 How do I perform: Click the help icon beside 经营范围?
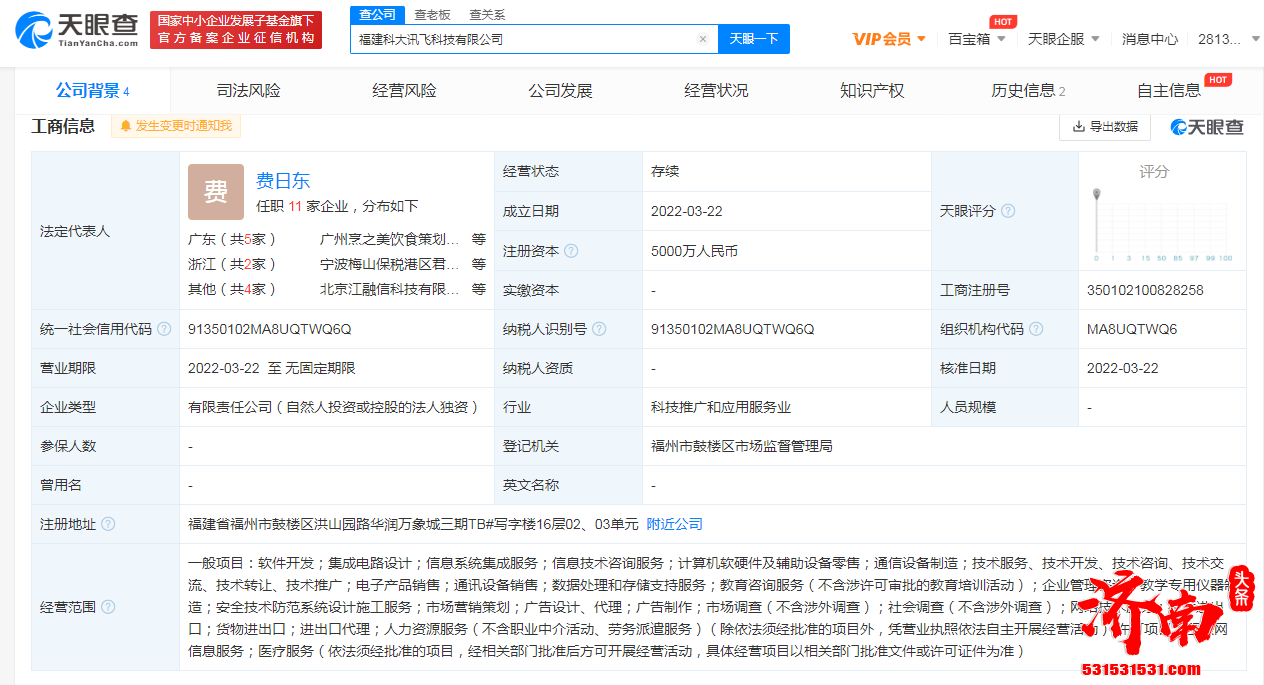(x=109, y=606)
